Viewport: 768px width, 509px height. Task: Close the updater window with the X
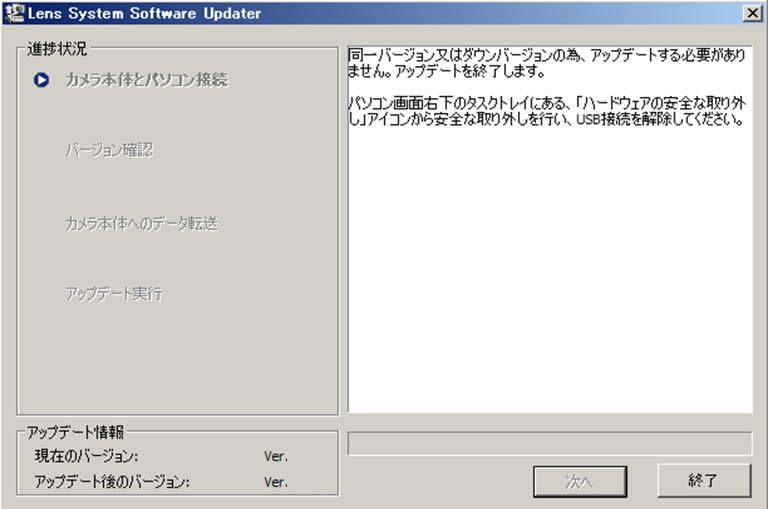pos(752,13)
